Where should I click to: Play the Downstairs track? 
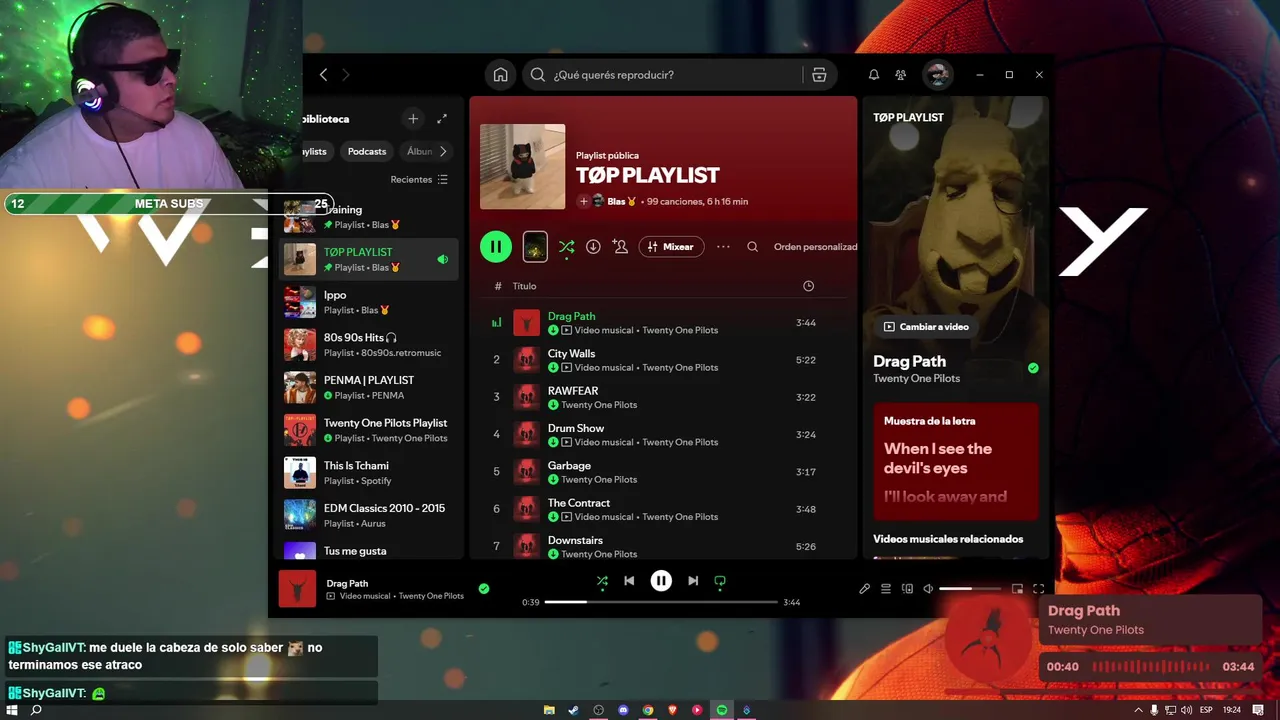[663, 546]
